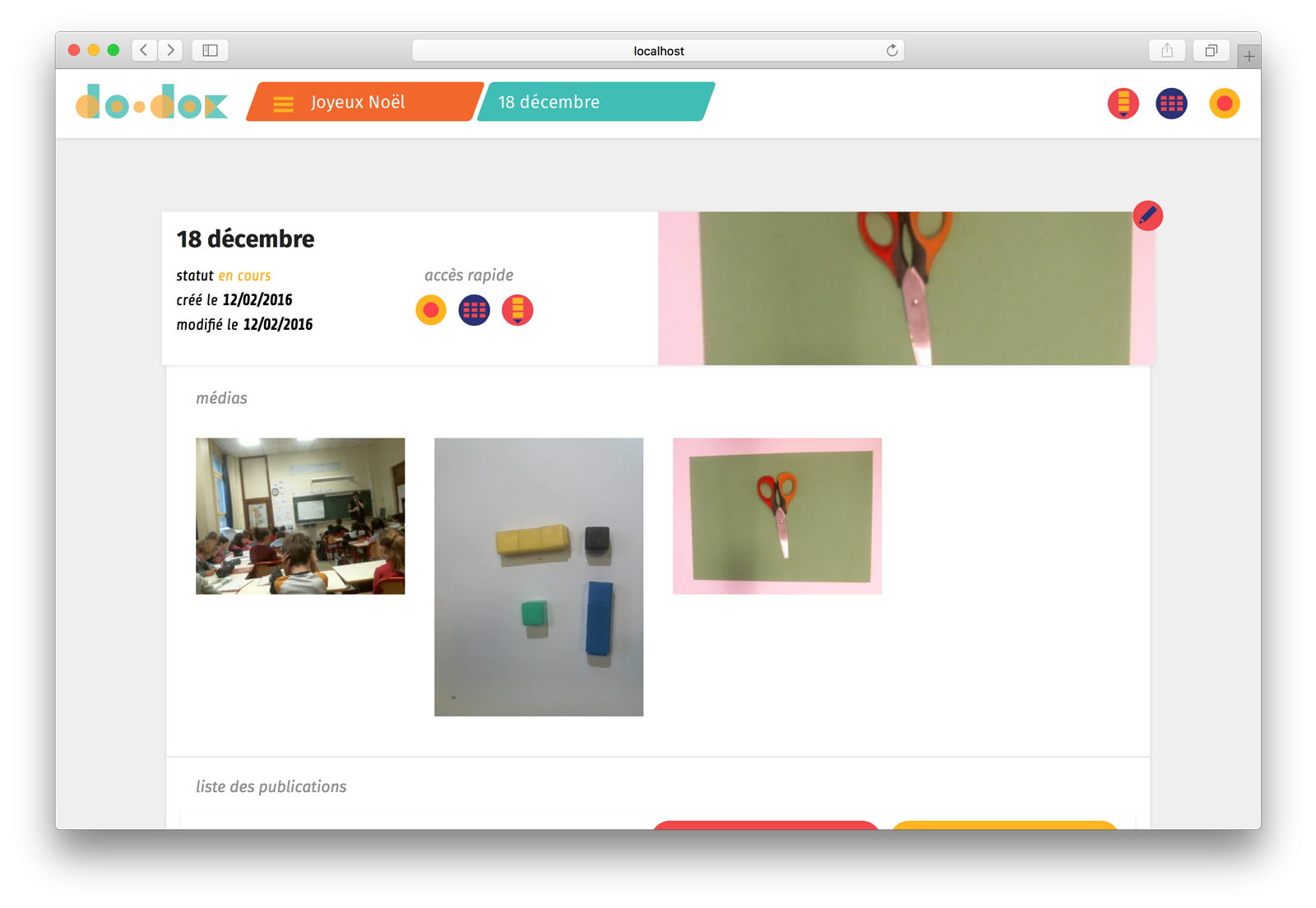Open the publication icon in header
Screen dimensions: 1316x908
1123,104
